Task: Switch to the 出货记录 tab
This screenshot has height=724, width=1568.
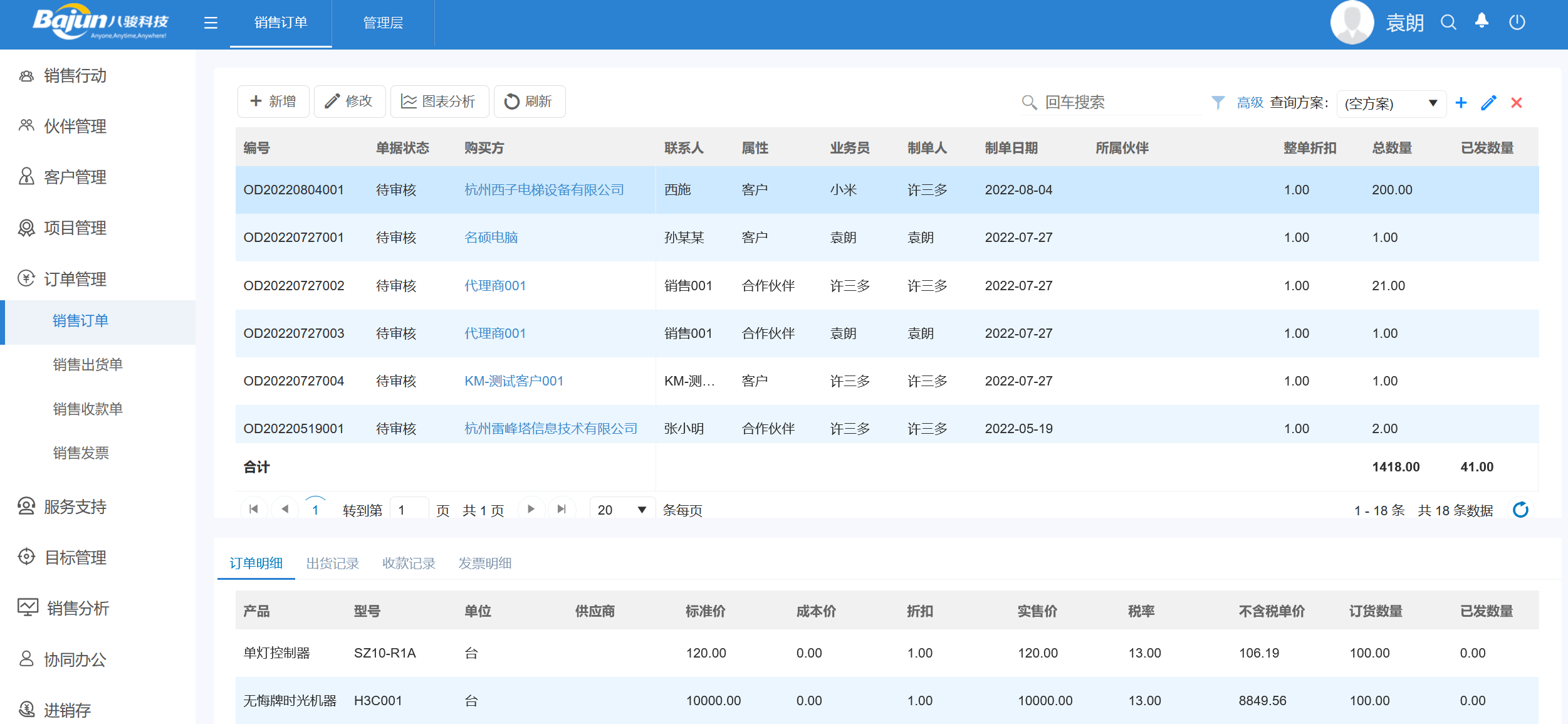Action: coord(333,563)
